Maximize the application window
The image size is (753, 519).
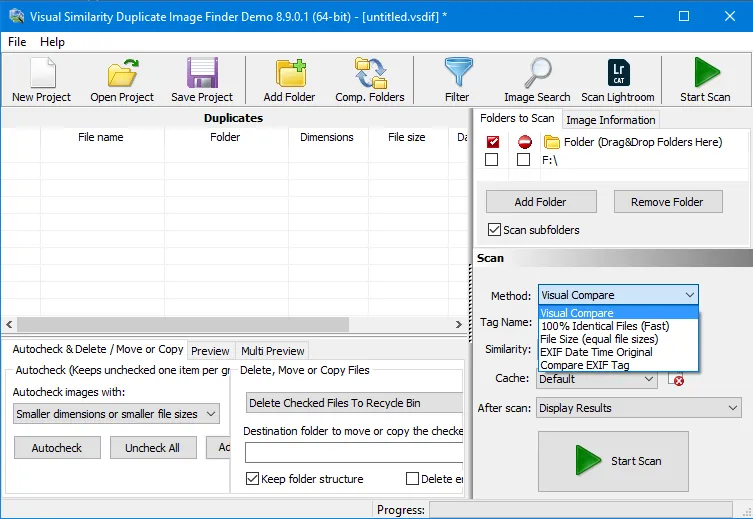pos(684,16)
